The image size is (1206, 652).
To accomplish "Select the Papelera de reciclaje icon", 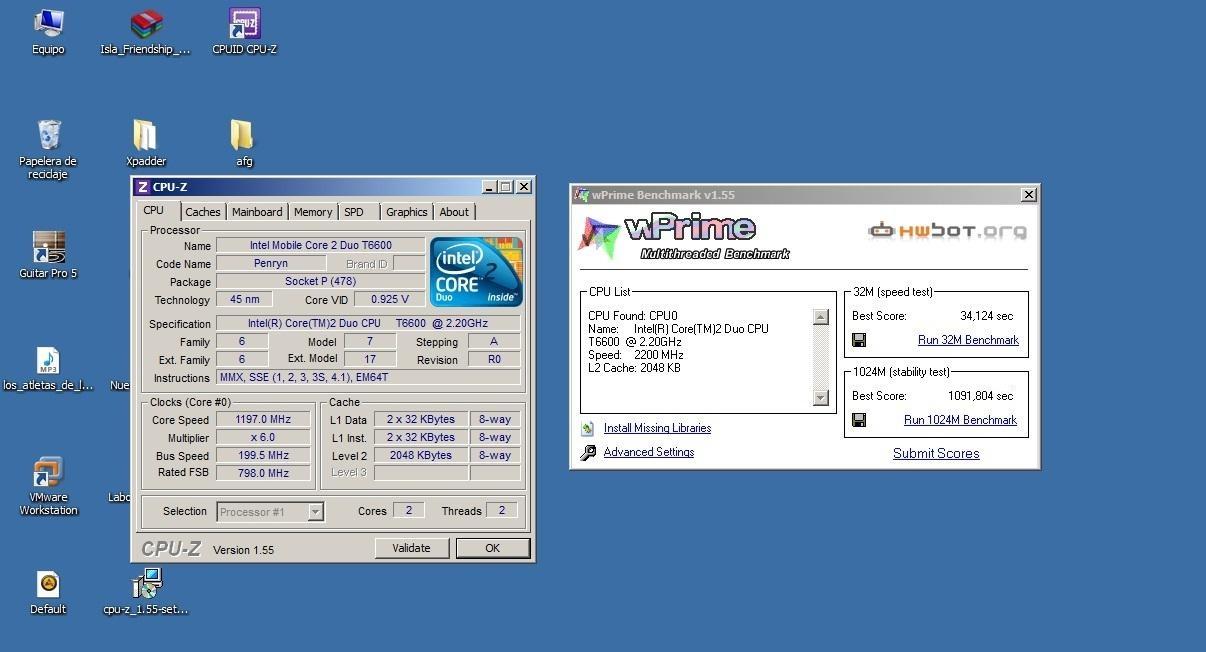I will 48,150.
